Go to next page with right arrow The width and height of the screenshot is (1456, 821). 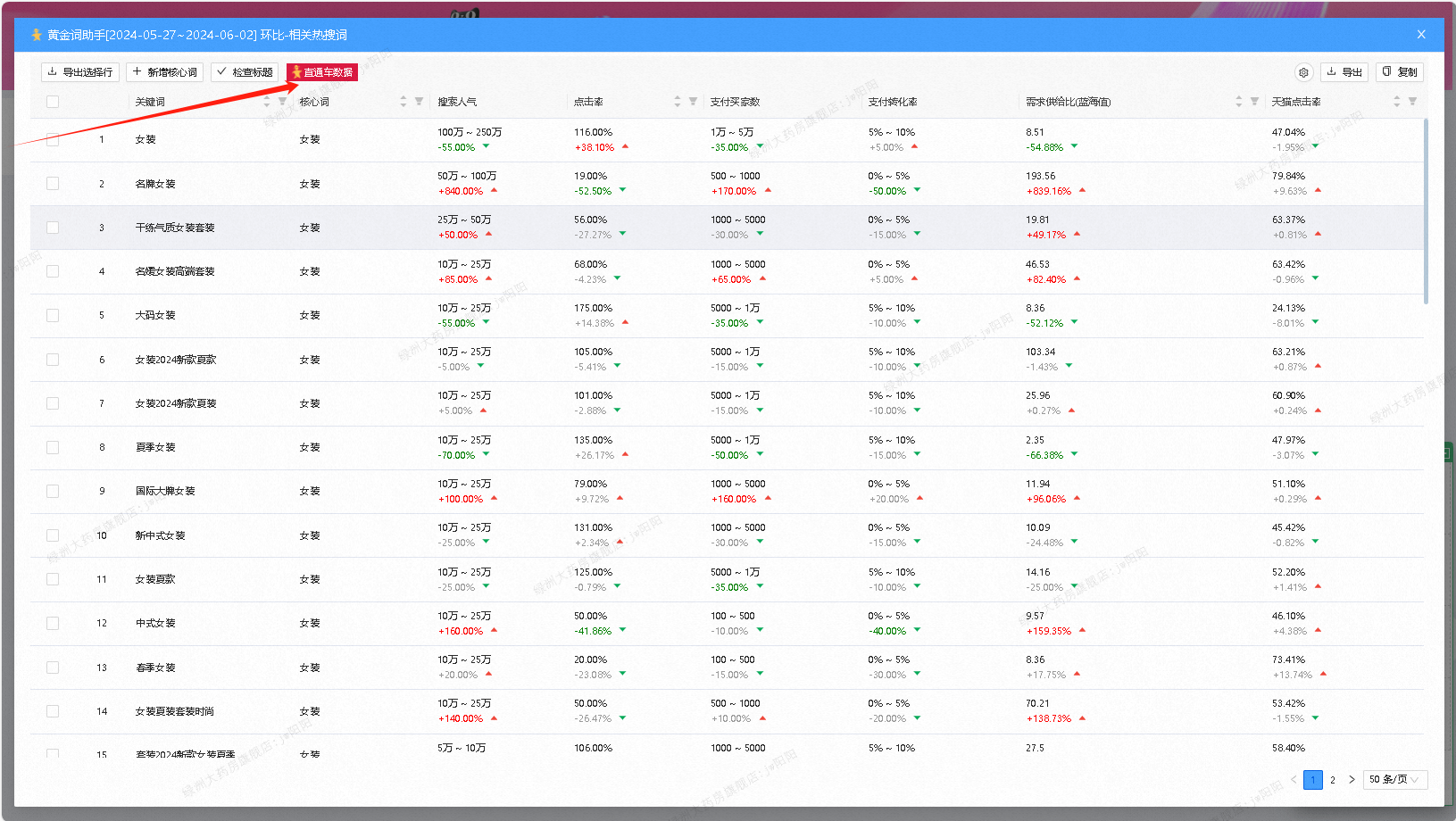click(x=1352, y=779)
